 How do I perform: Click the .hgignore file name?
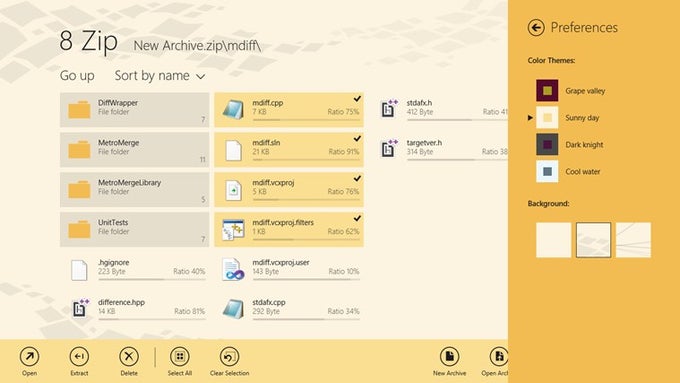click(114, 262)
